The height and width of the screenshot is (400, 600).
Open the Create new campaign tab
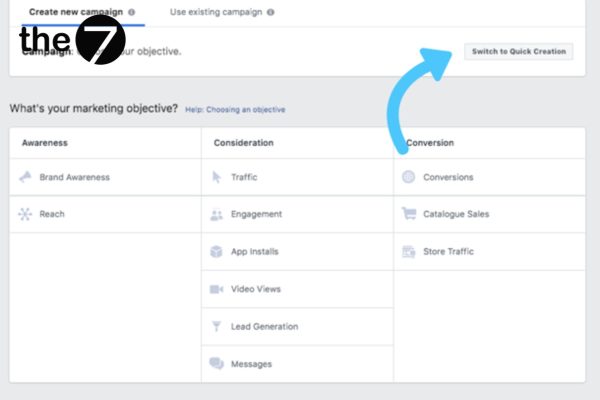tap(76, 12)
